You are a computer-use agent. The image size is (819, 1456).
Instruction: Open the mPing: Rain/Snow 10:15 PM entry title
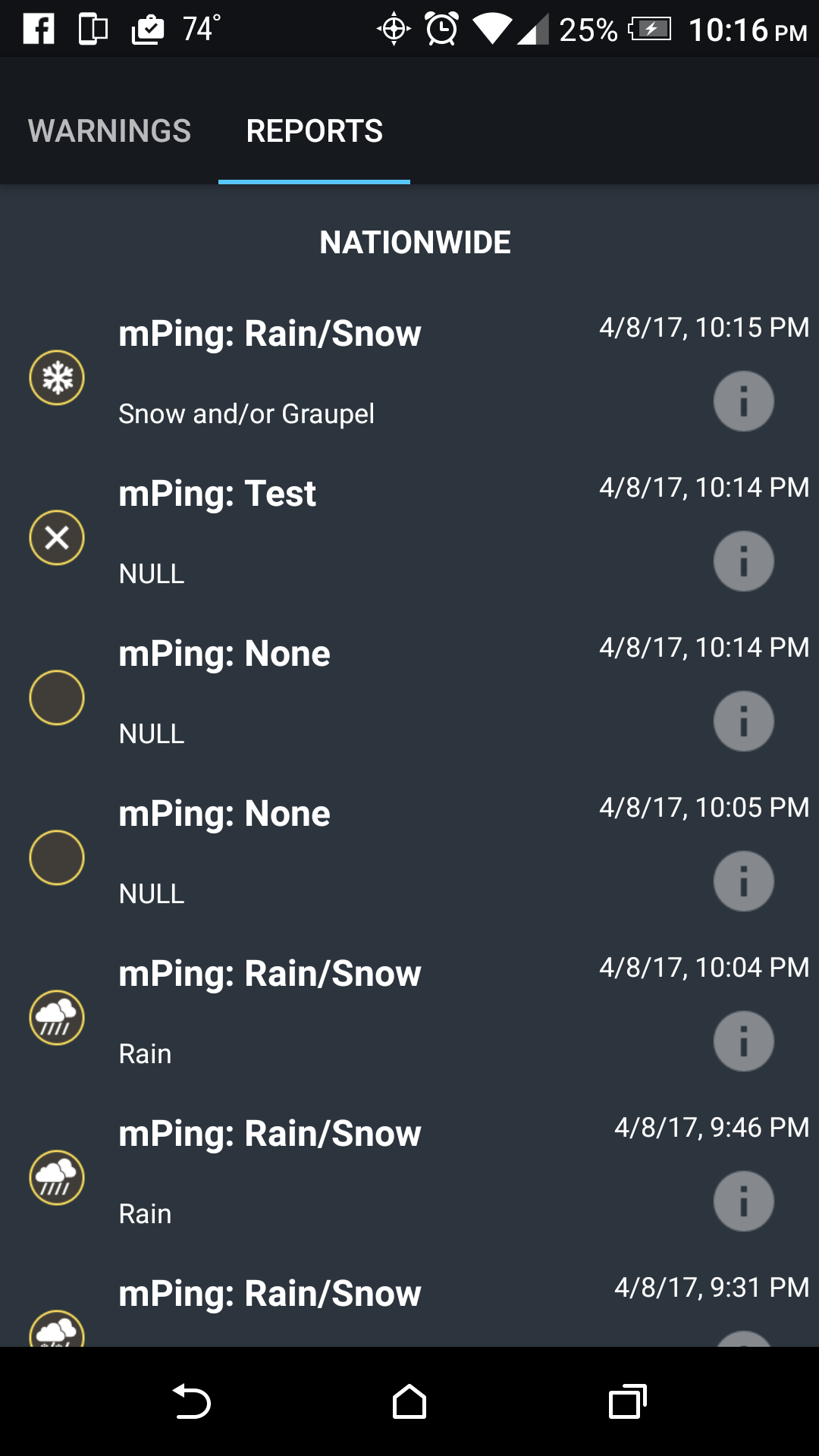pos(269,334)
